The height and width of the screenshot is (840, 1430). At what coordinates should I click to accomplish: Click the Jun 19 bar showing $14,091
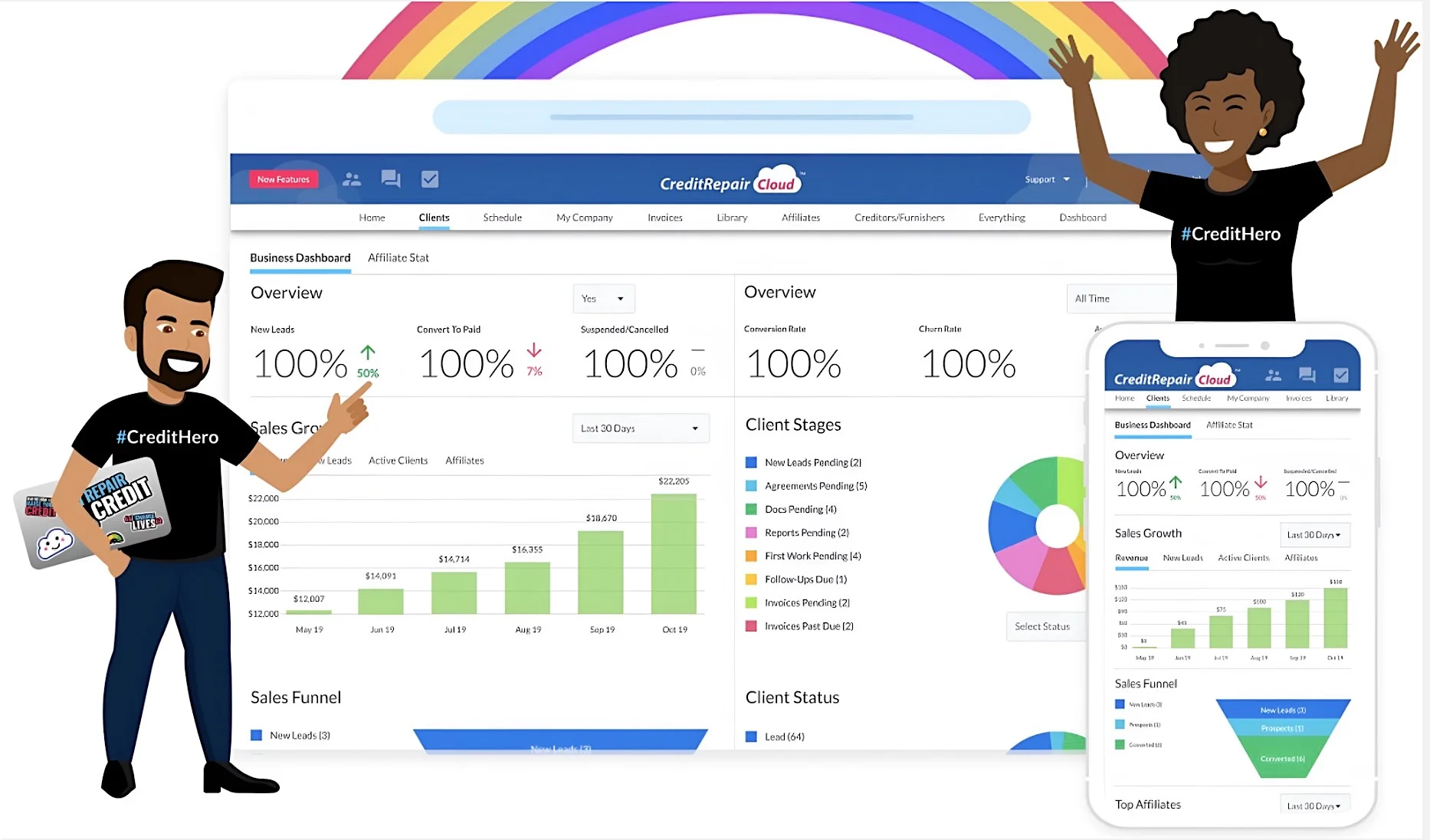click(x=381, y=601)
